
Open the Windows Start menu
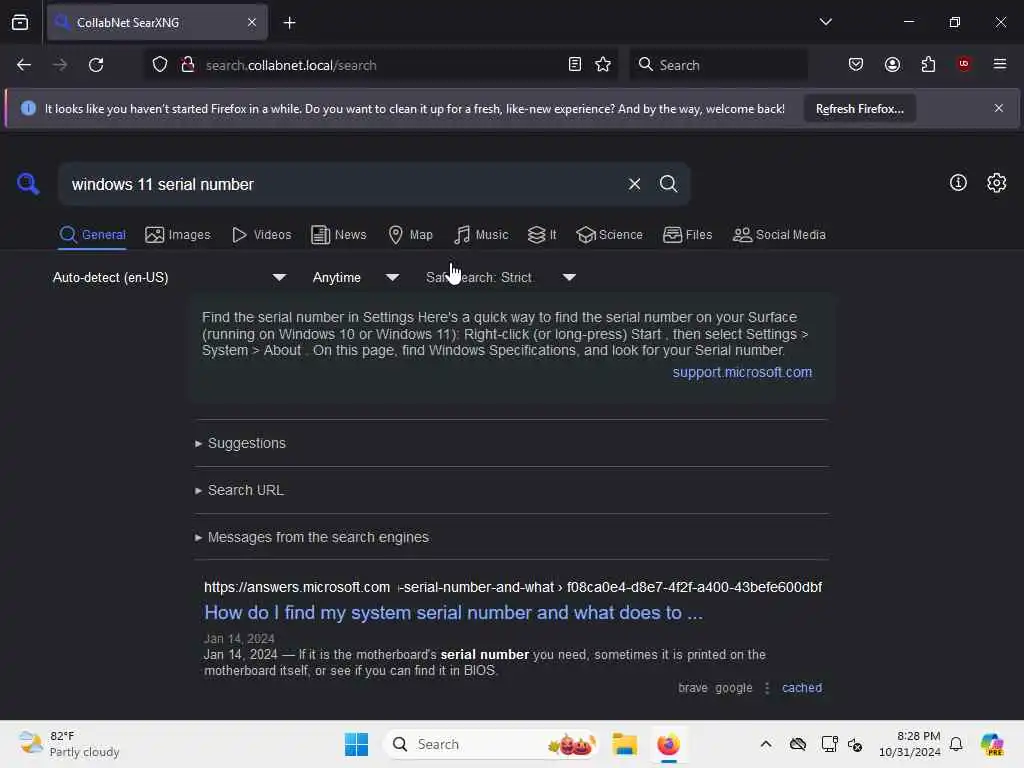[356, 744]
